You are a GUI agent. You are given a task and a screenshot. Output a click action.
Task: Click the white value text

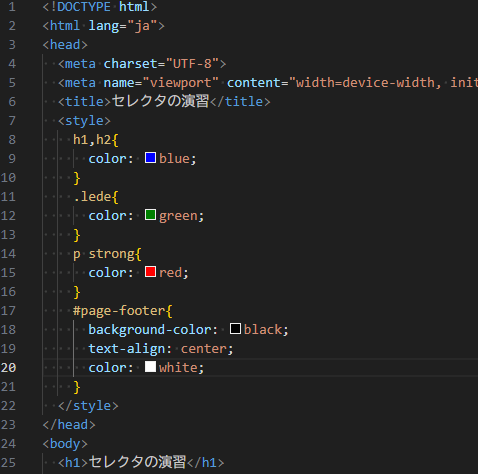tap(178, 368)
